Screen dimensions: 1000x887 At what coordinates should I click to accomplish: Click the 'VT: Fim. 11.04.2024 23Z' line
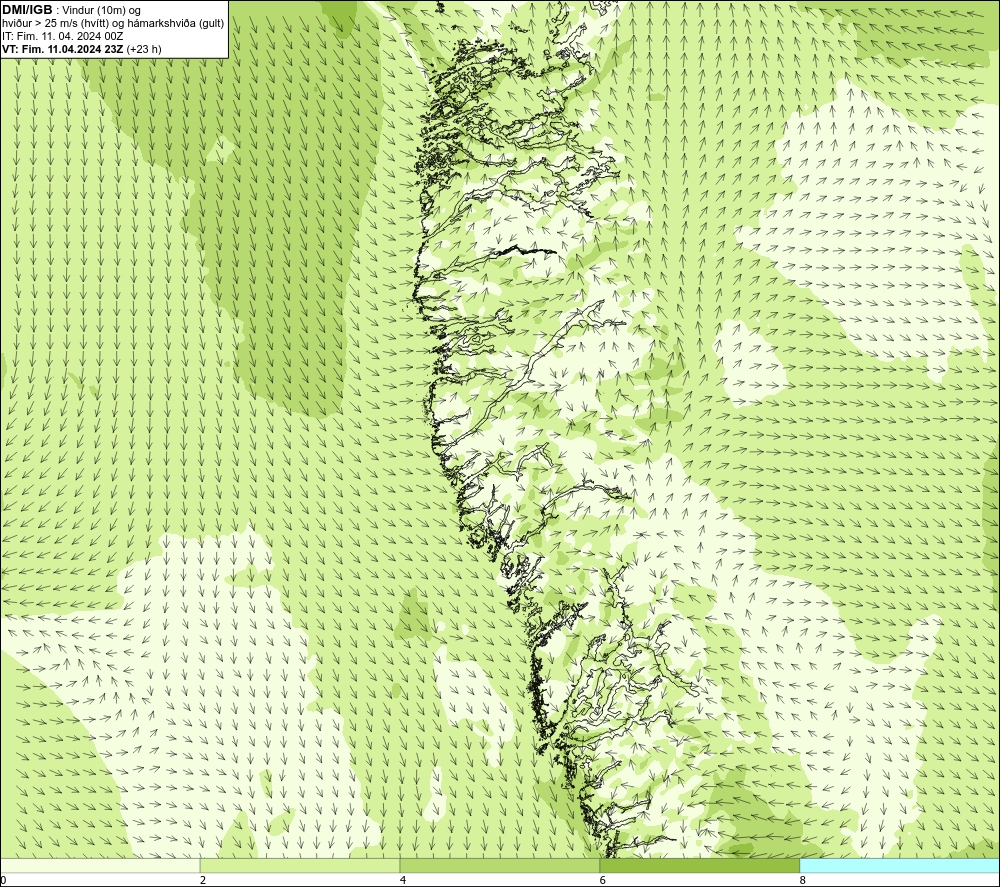pyautogui.click(x=62, y=49)
